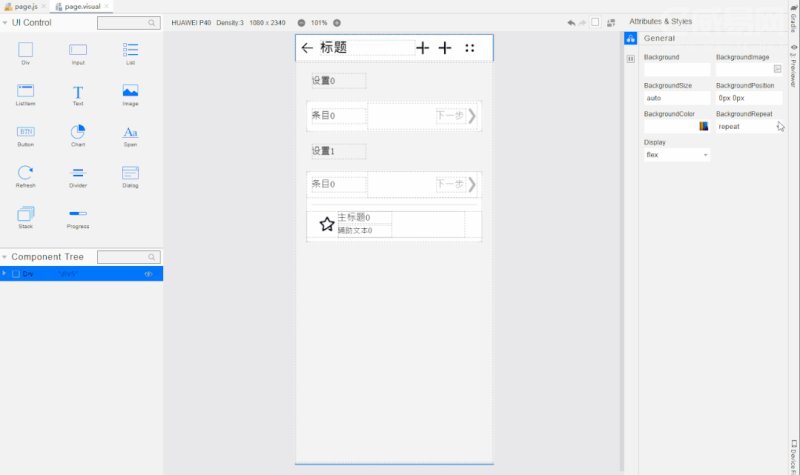Select the Span control icon
Viewport: 800px width, 475px height.
130,132
